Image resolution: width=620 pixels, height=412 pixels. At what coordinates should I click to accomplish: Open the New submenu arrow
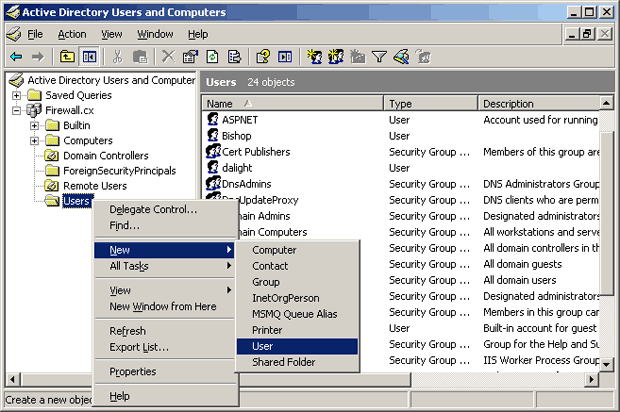pyautogui.click(x=229, y=249)
